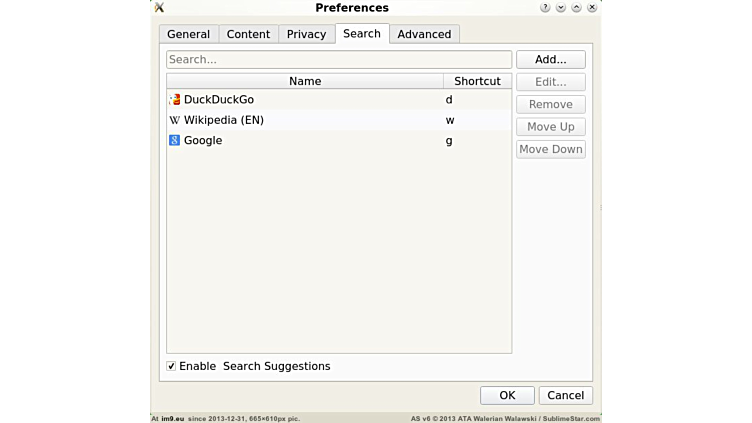The height and width of the screenshot is (423, 752).
Task: Click the Wikipedia W favicon
Action: tap(174, 120)
